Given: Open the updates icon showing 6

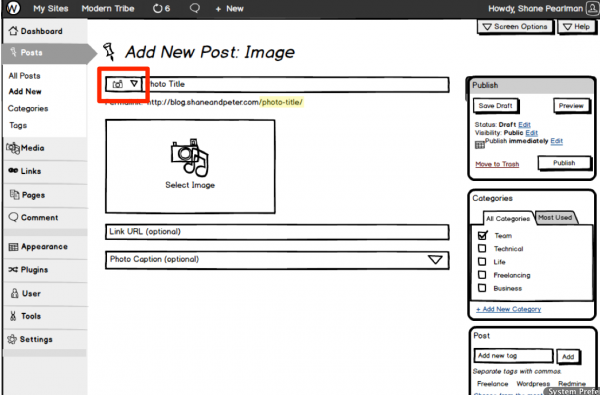Looking at the screenshot, I should pos(161,8).
